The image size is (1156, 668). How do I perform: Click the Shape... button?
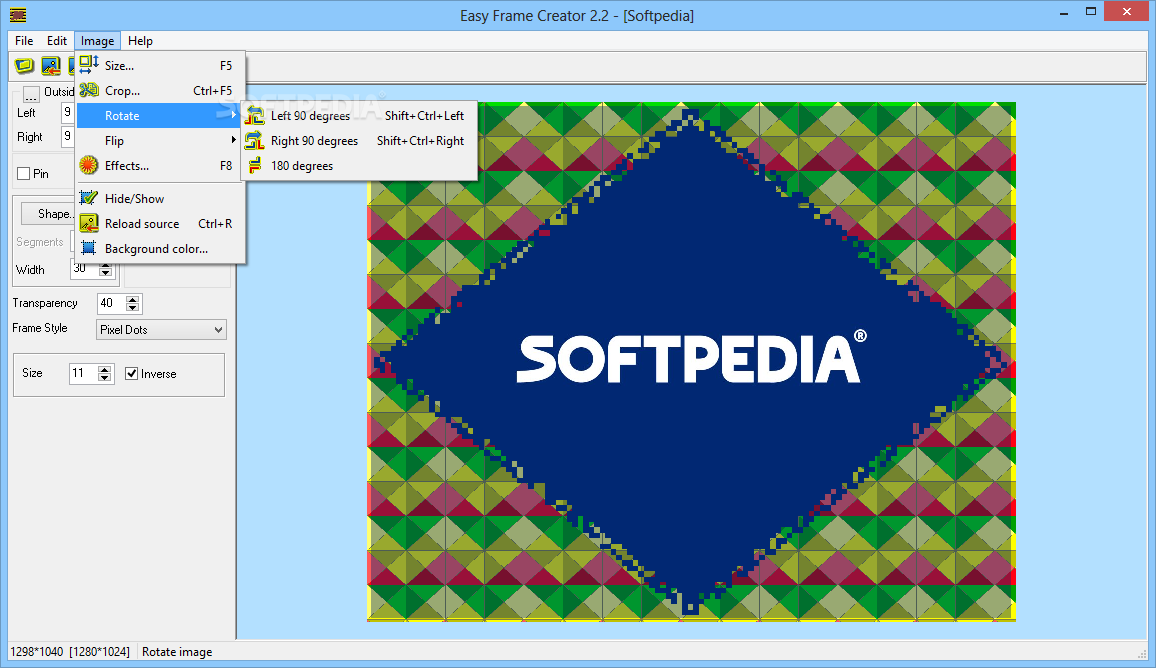pos(48,214)
